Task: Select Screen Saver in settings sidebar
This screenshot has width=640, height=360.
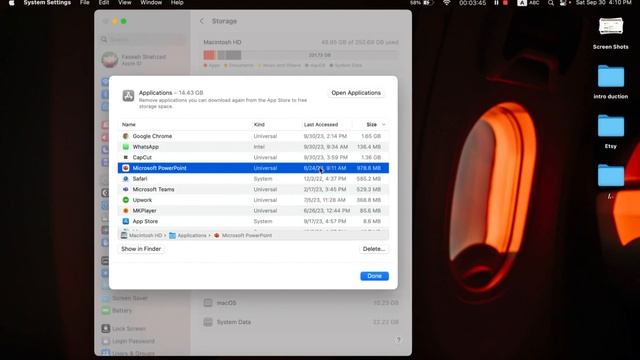Action: pyautogui.click(x=125, y=298)
